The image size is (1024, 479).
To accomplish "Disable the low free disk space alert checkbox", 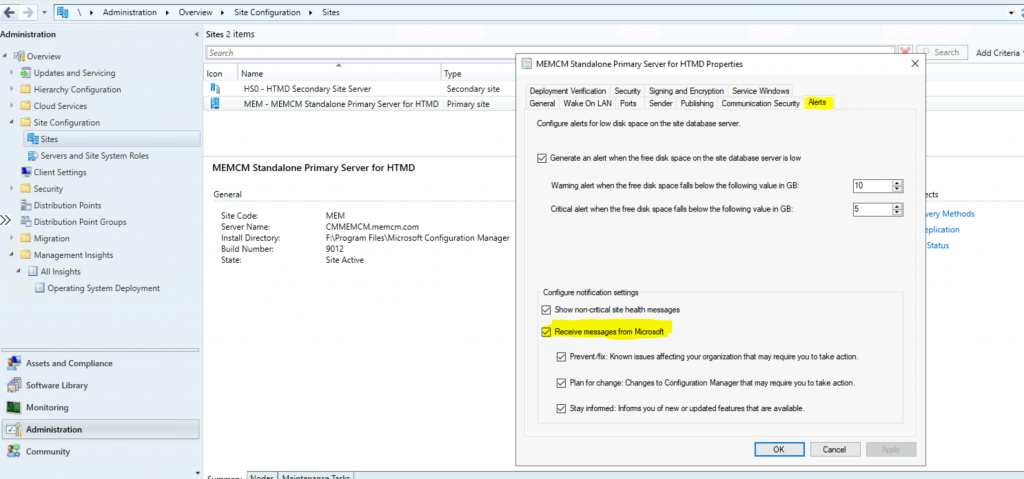I will [x=542, y=158].
